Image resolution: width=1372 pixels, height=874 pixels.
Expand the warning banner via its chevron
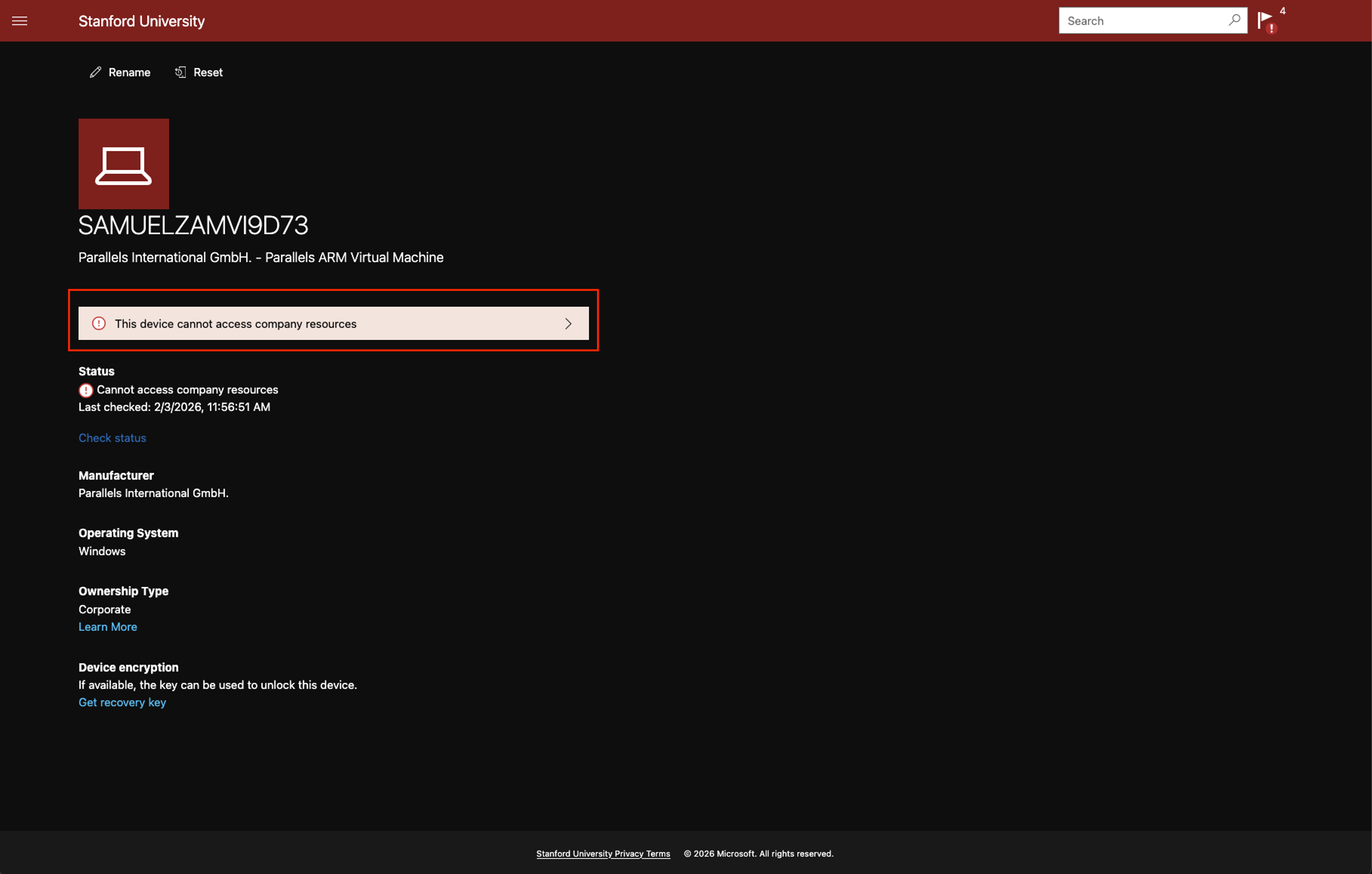[x=568, y=323]
